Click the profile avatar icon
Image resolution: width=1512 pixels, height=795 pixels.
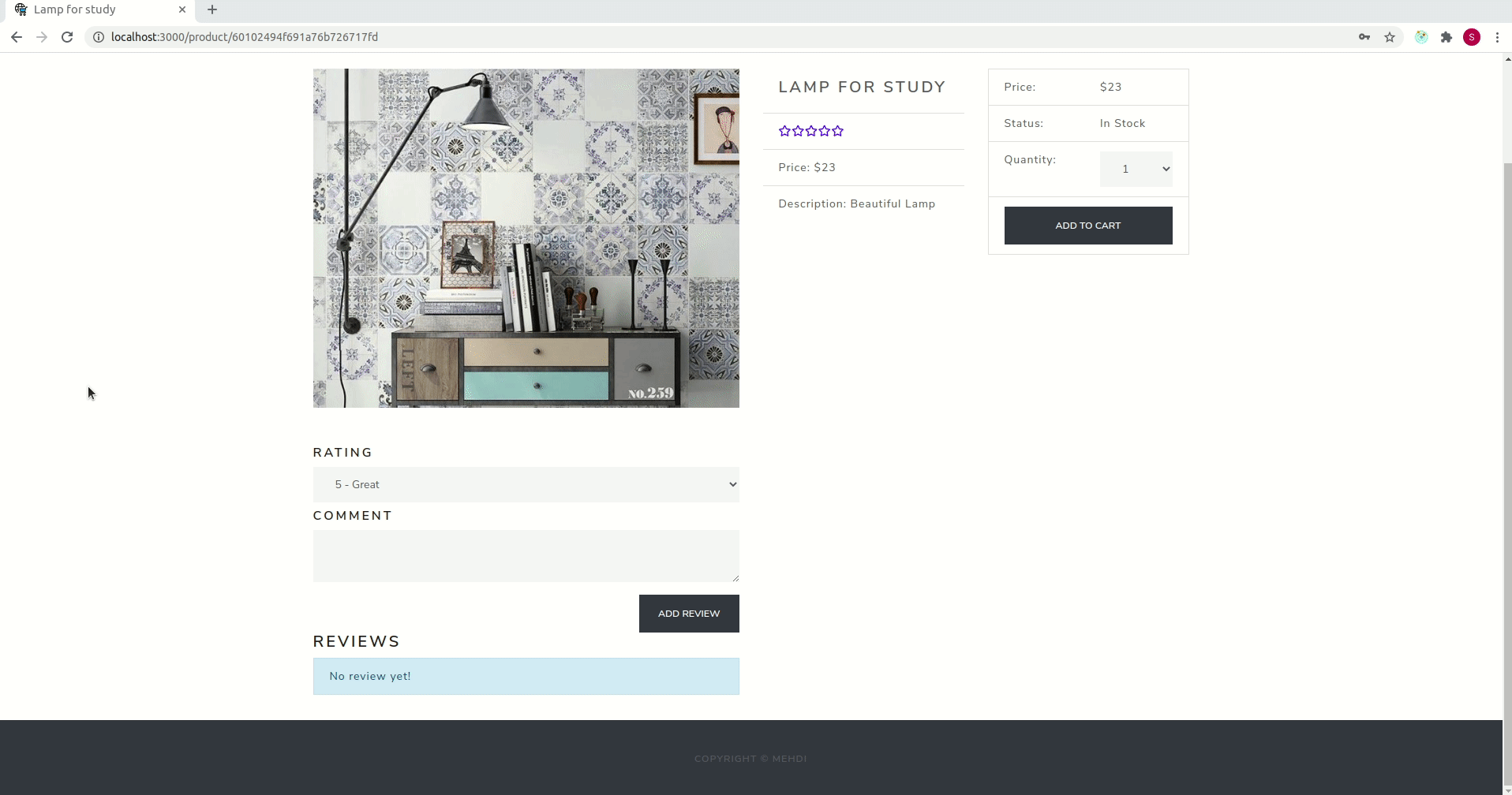(1472, 37)
